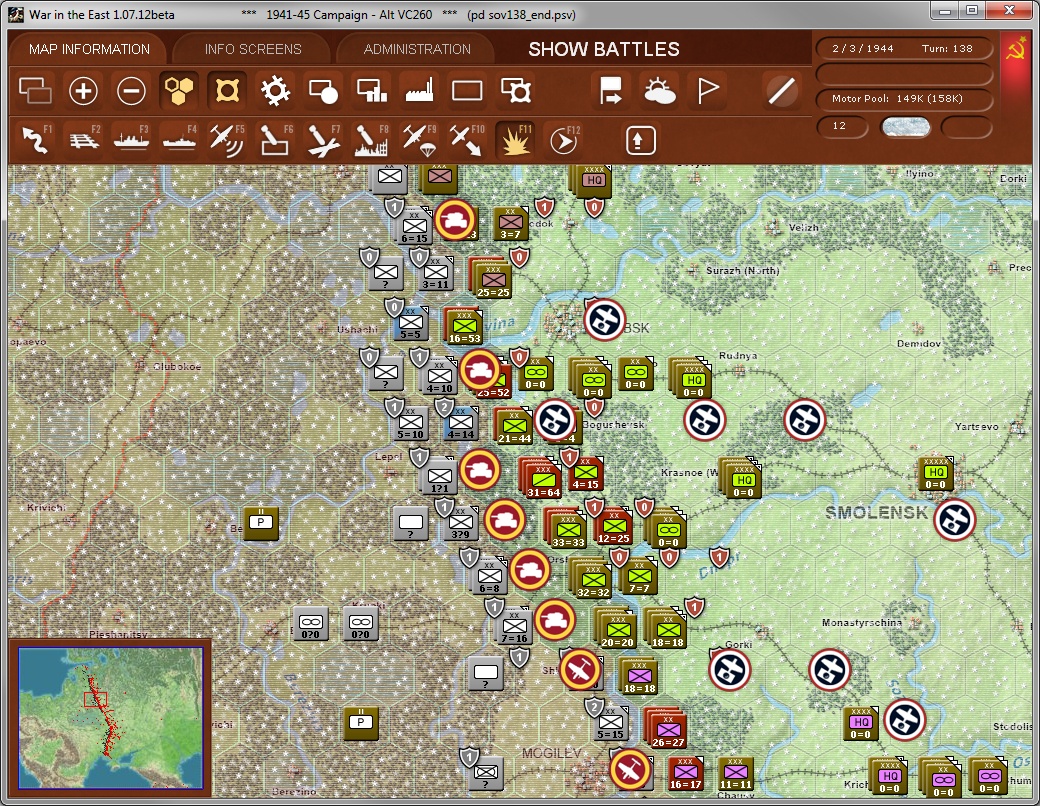
Task: Toggle the hex grid display icon
Action: 179,91
